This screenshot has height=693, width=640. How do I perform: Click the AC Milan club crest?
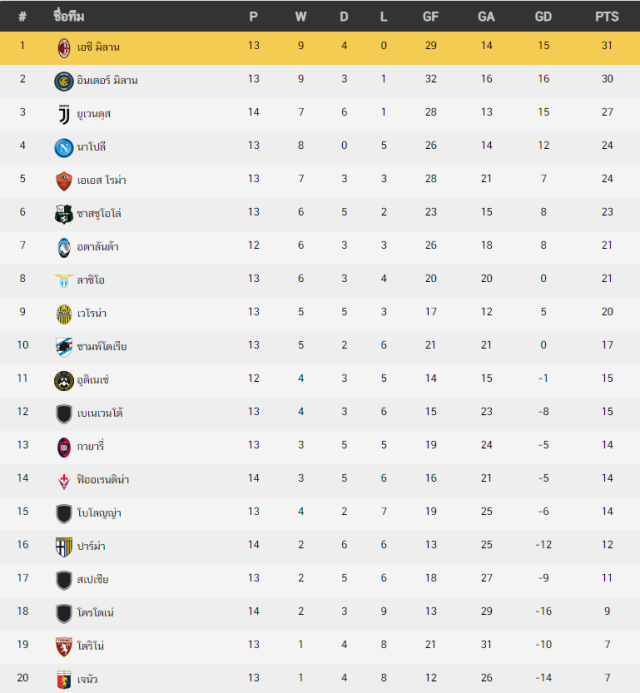[64, 48]
